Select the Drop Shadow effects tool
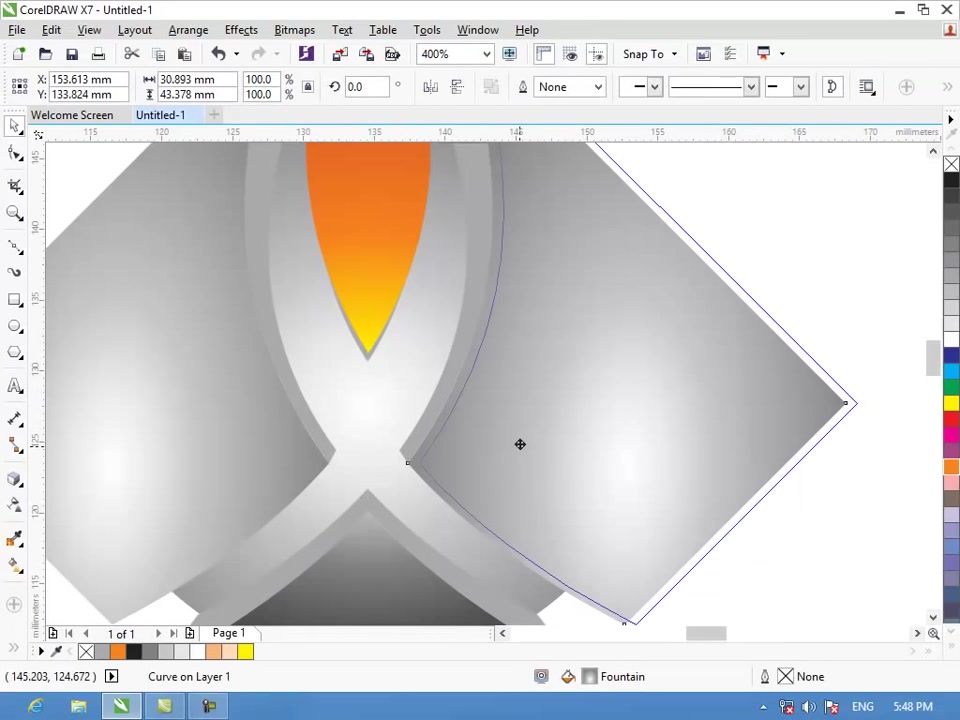Viewport: 960px width, 720px height. (14, 479)
